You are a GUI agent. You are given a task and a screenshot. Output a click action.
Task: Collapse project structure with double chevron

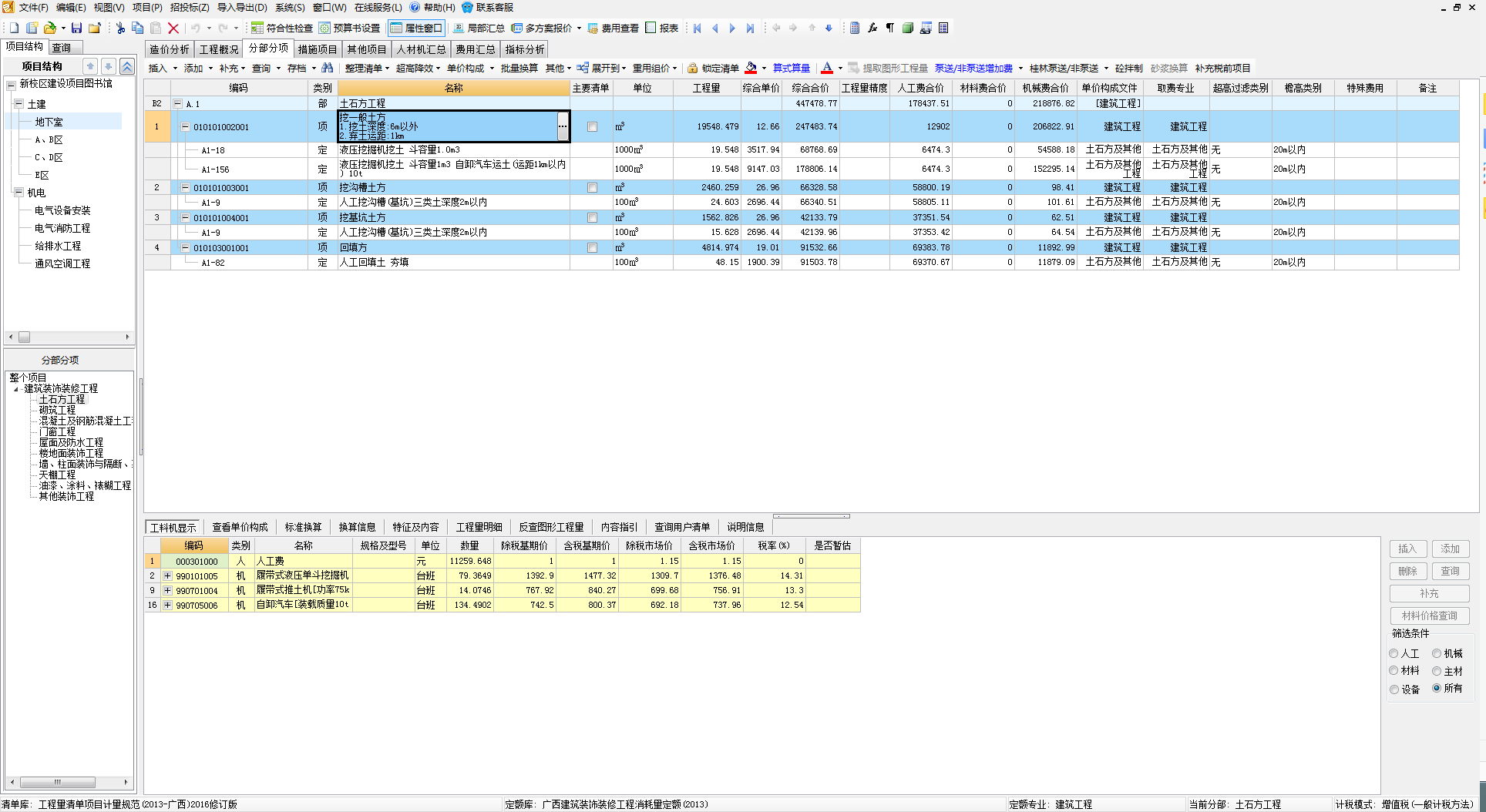tap(127, 66)
